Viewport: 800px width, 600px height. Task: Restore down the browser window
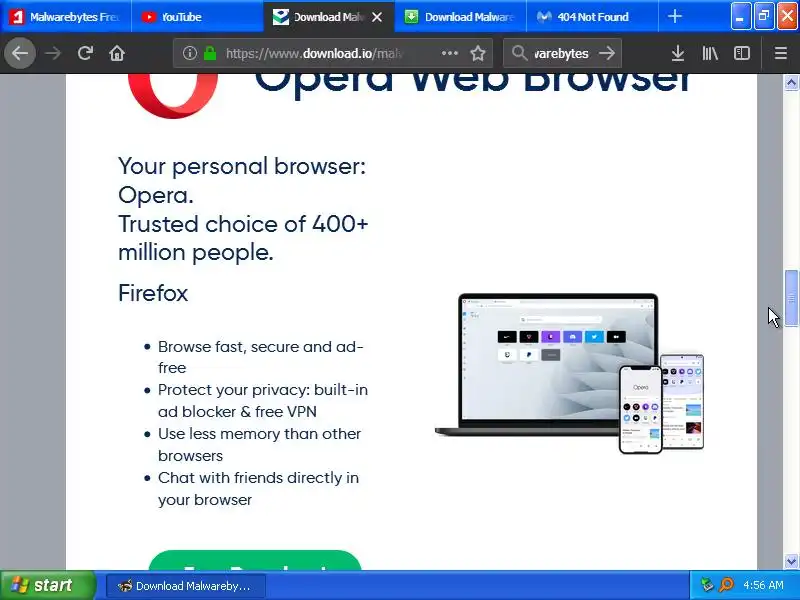764,16
